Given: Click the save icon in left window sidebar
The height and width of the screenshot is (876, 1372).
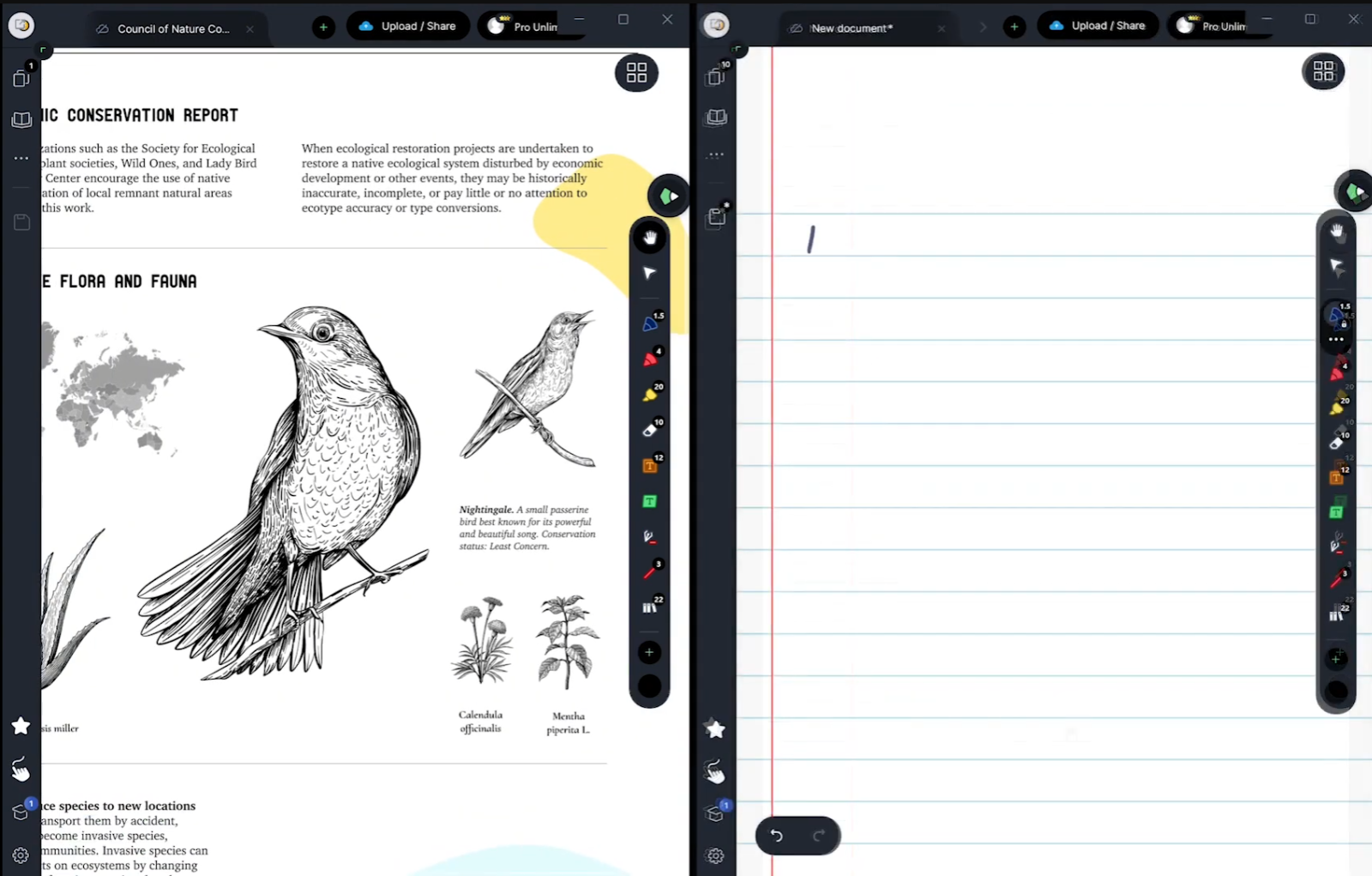Looking at the screenshot, I should point(22,222).
